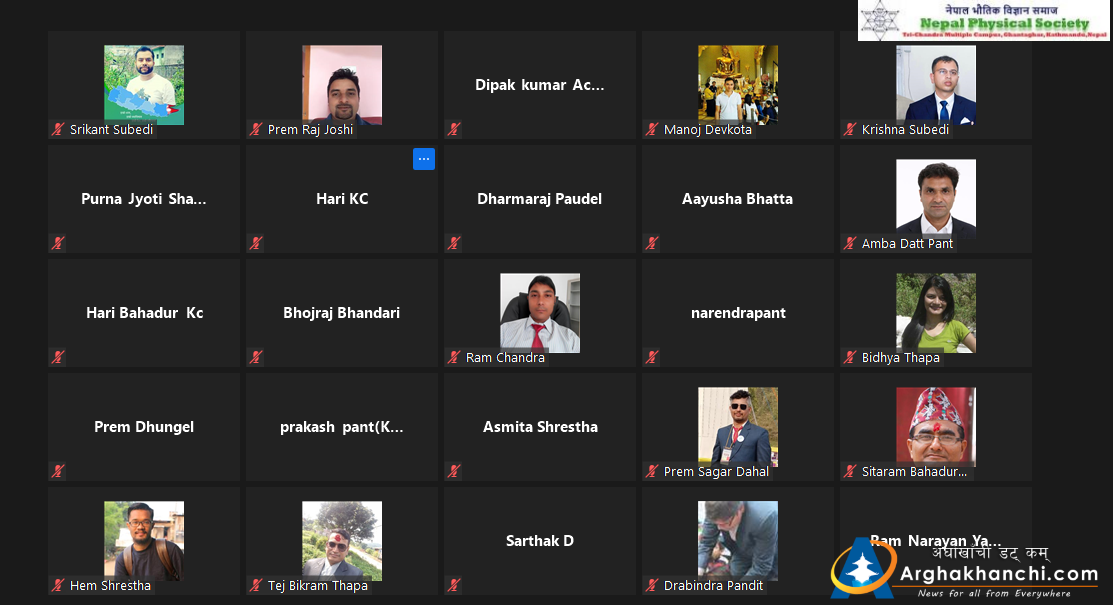Select Sitaram Bahadur's profile photo

pyautogui.click(x=936, y=427)
